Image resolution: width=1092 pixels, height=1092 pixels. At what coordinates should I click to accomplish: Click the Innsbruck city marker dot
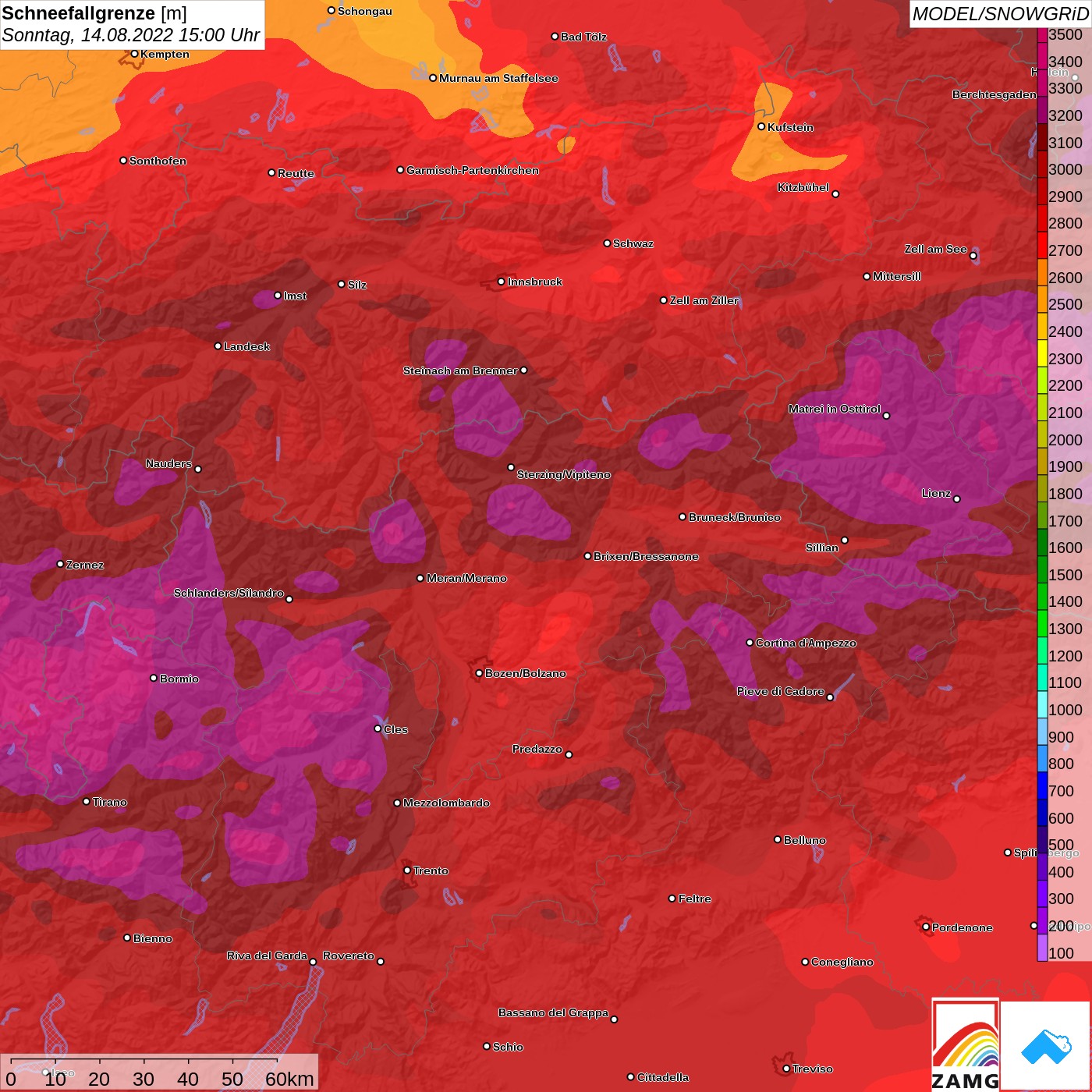coord(501,282)
